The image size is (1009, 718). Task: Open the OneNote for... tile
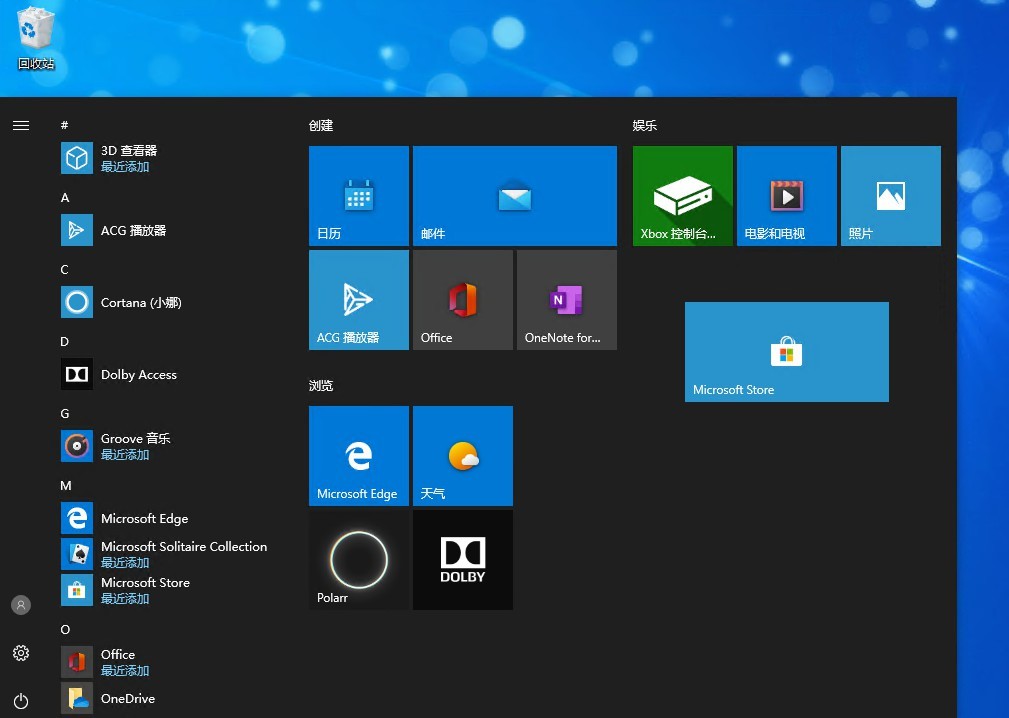point(567,300)
